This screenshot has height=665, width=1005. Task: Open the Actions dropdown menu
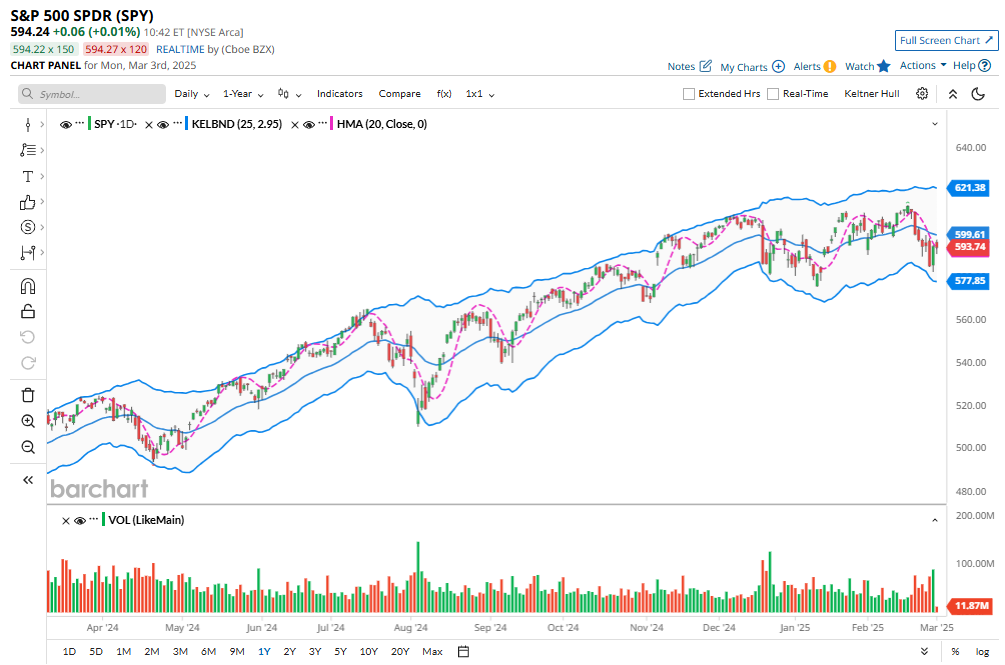click(x=923, y=66)
